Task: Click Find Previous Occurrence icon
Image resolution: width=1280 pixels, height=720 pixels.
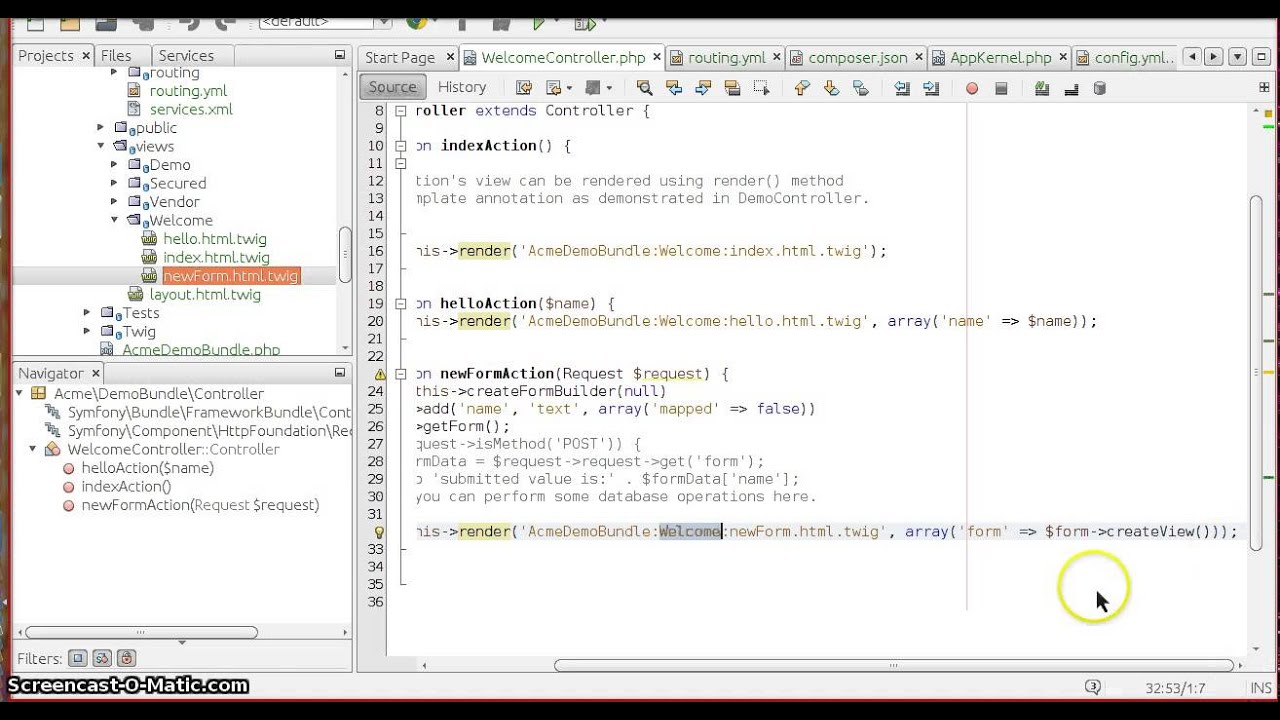Action: click(673, 88)
